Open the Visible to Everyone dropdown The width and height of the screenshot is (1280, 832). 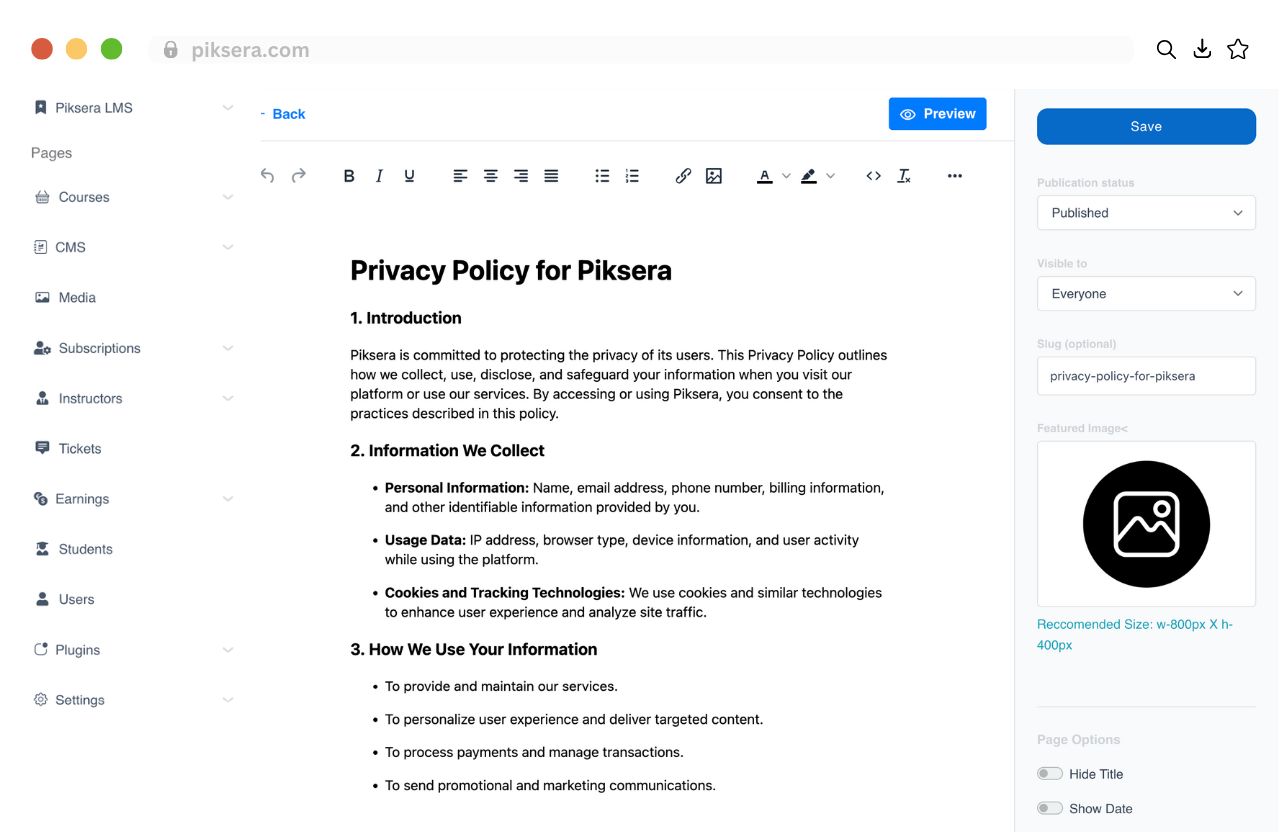[1146, 294]
